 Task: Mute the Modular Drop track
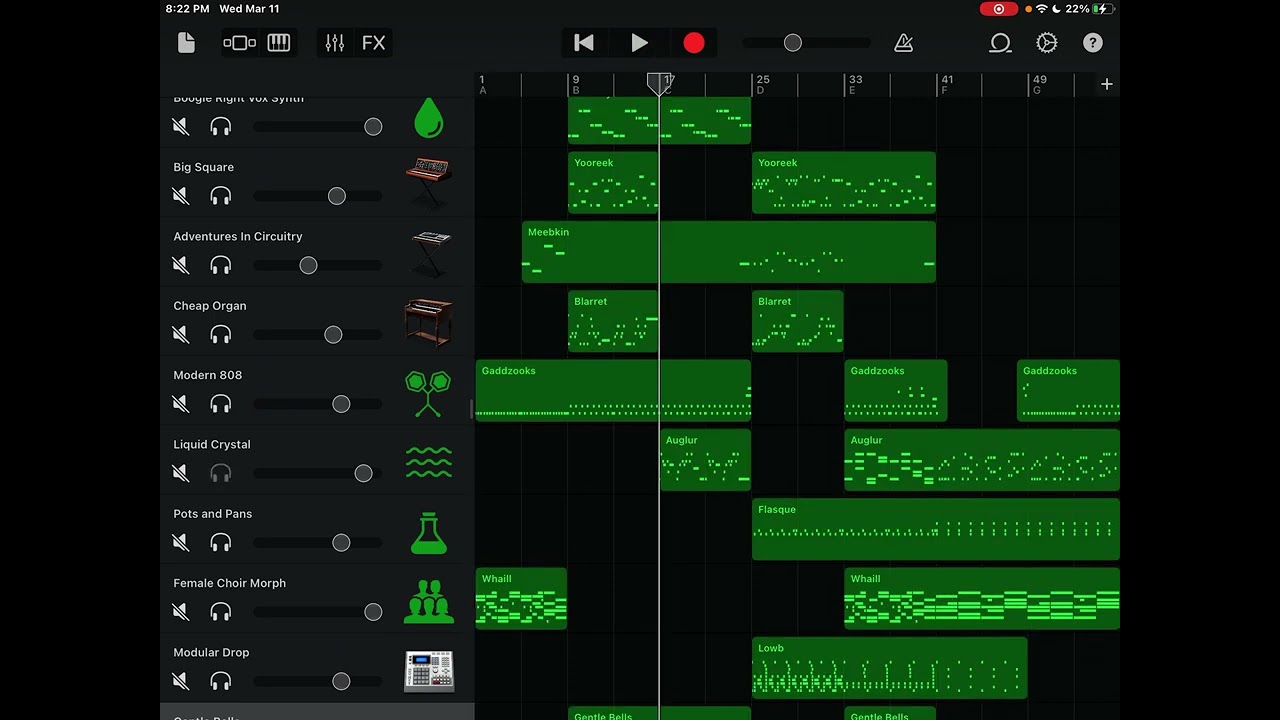click(x=181, y=681)
